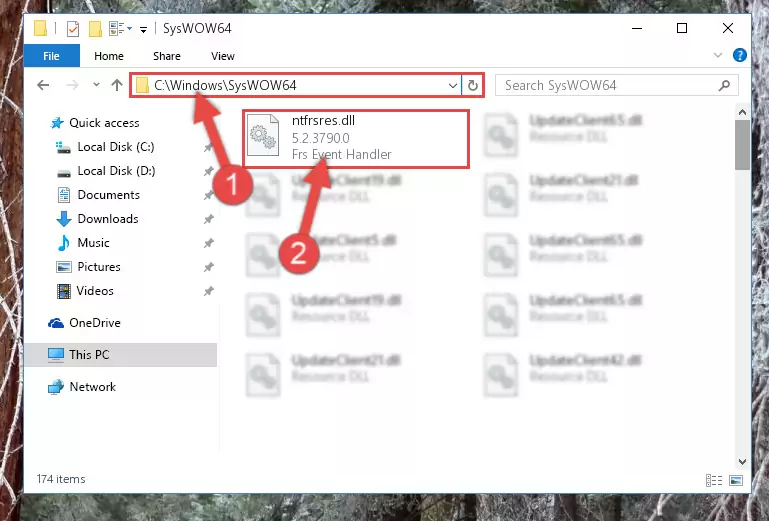Click the 174 items status text
The height and width of the screenshot is (521, 769).
tap(61, 479)
